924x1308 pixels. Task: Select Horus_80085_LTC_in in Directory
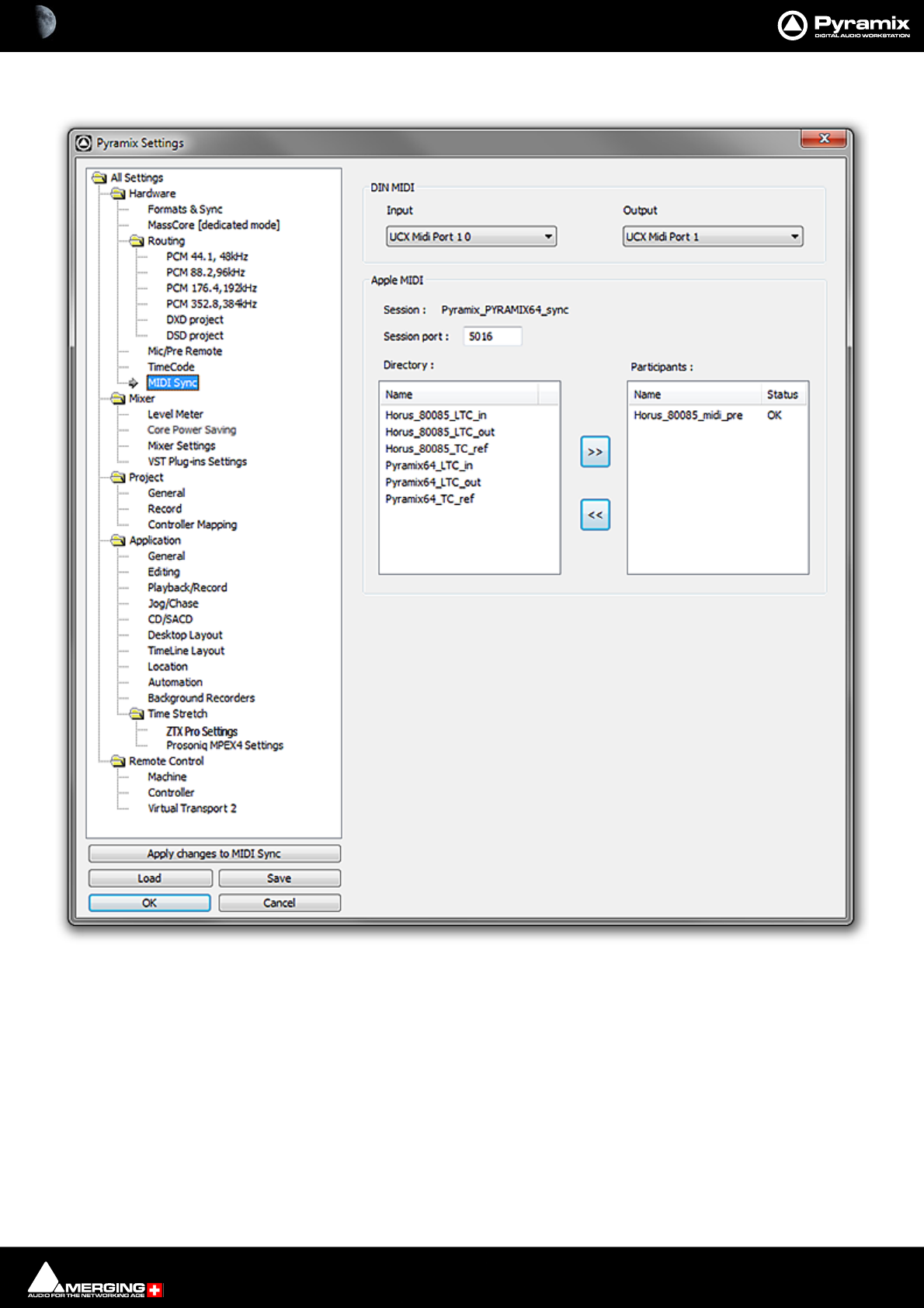pyautogui.click(x=436, y=416)
